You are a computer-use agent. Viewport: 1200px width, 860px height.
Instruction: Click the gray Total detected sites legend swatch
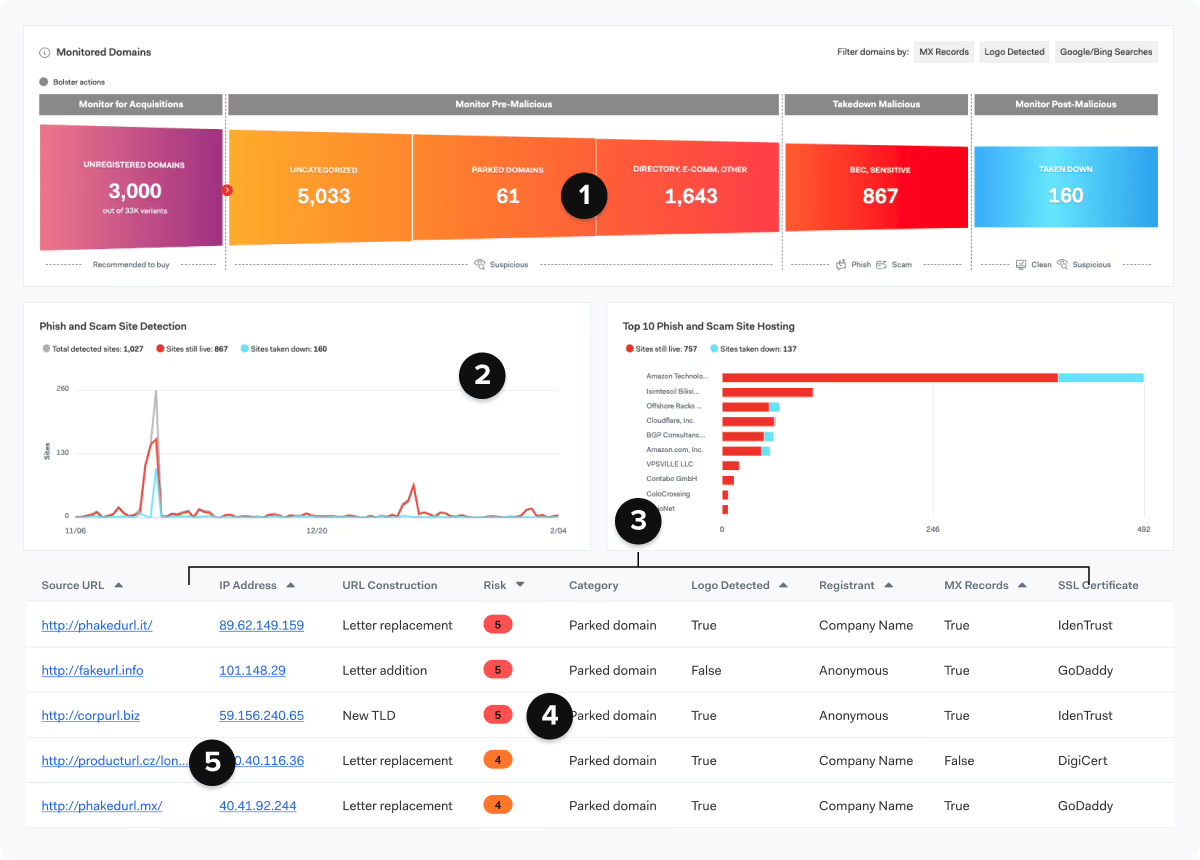click(45, 348)
